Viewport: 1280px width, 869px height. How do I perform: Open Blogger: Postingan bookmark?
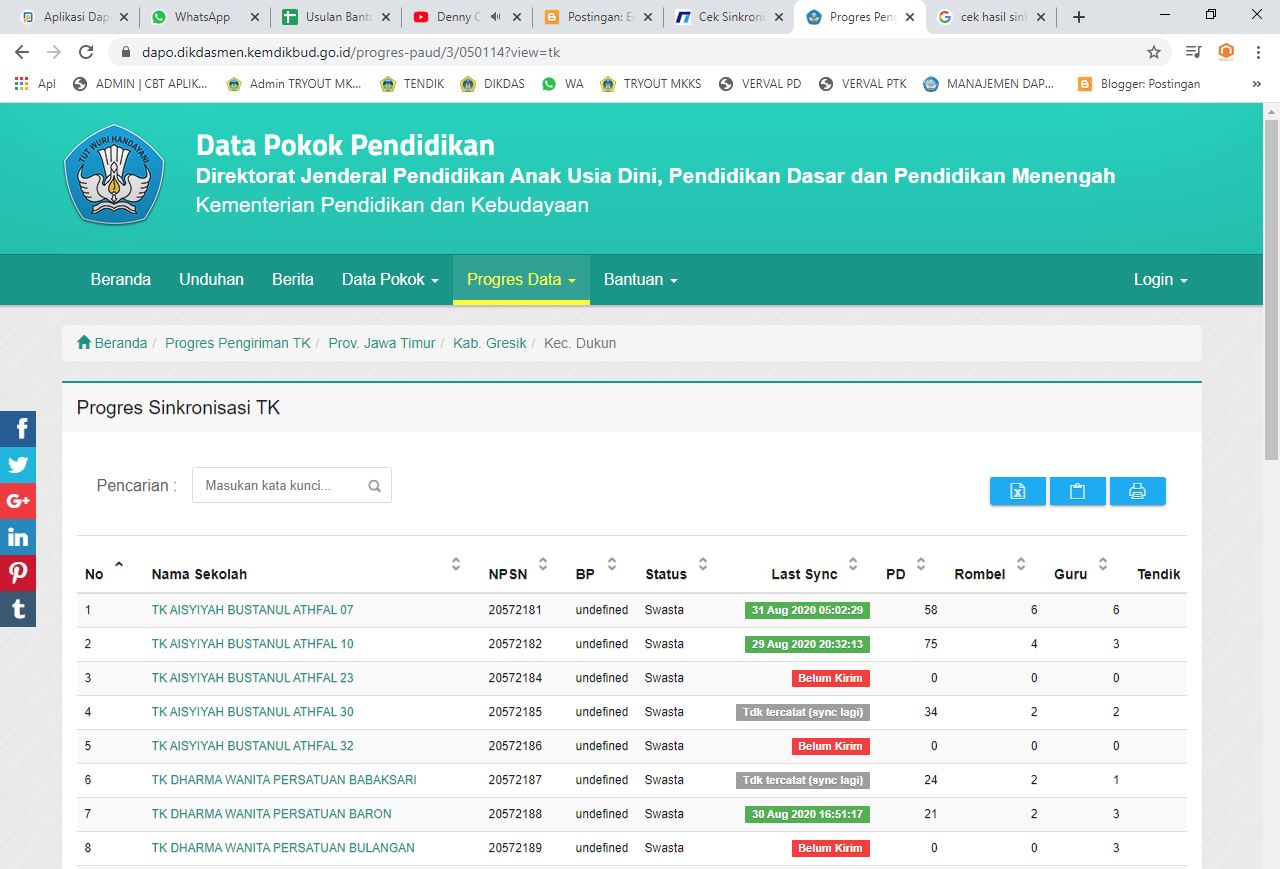(x=1138, y=84)
